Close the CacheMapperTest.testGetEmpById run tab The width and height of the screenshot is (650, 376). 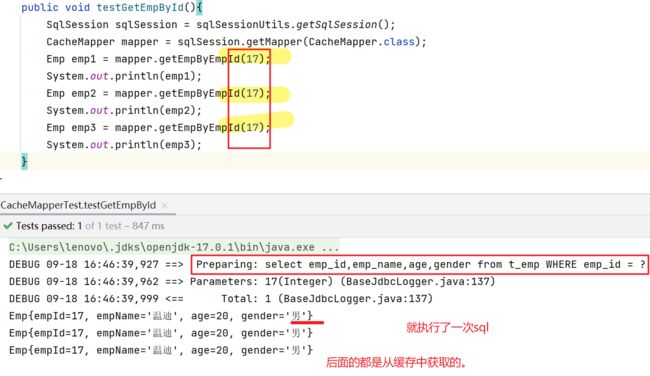(165, 205)
